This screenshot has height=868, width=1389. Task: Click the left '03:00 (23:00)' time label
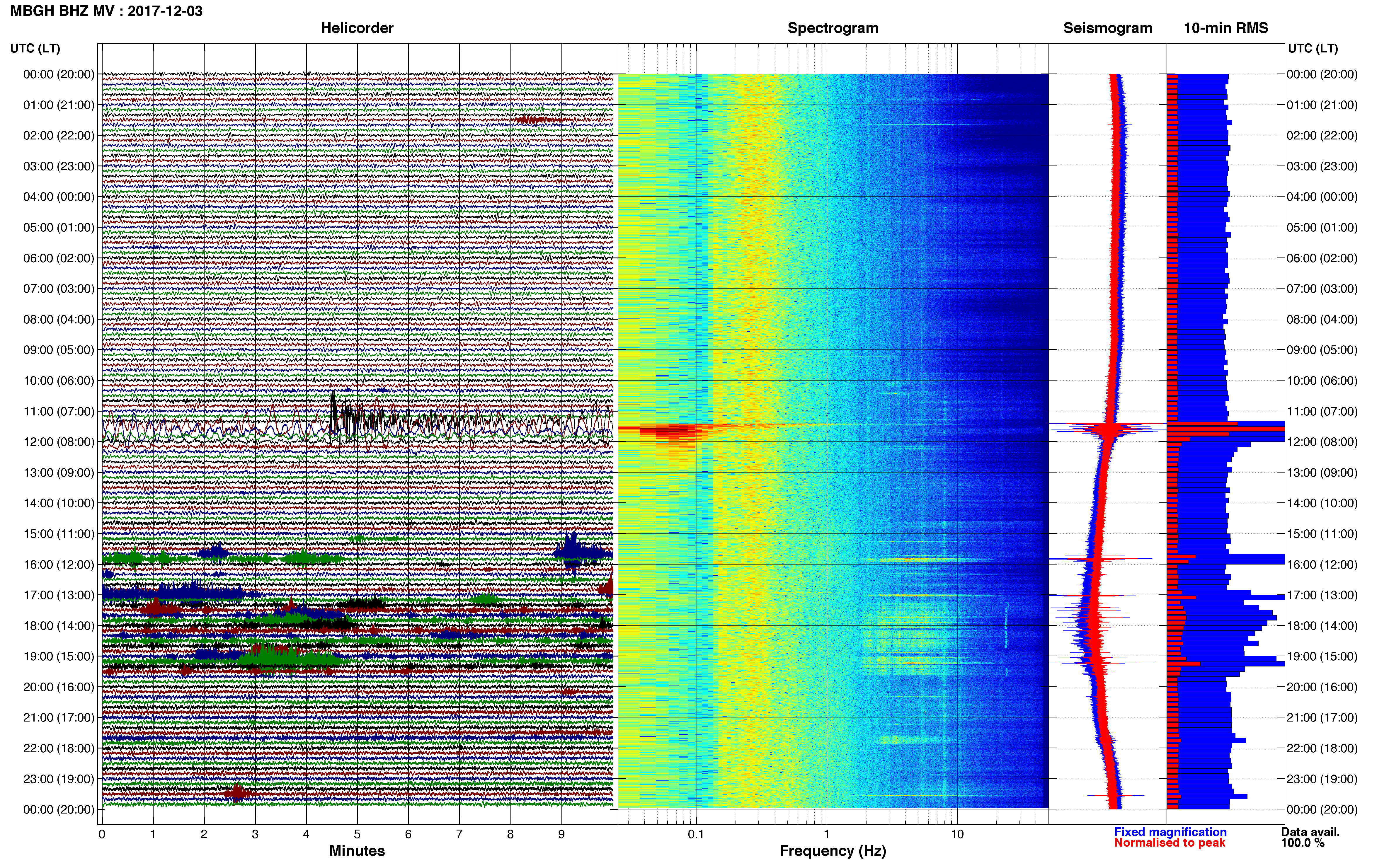coord(59,166)
